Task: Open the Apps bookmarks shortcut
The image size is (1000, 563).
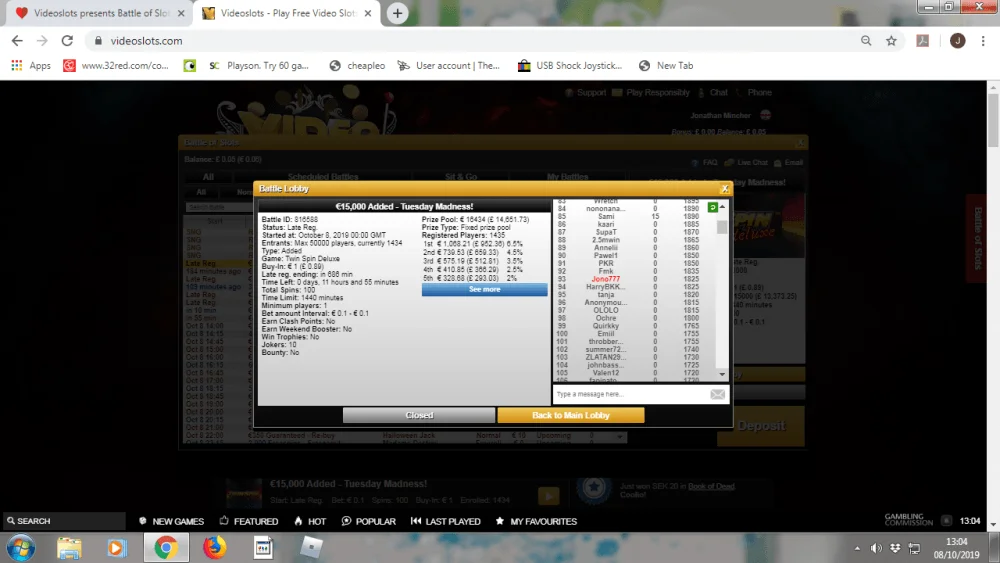Action: click(x=31, y=66)
